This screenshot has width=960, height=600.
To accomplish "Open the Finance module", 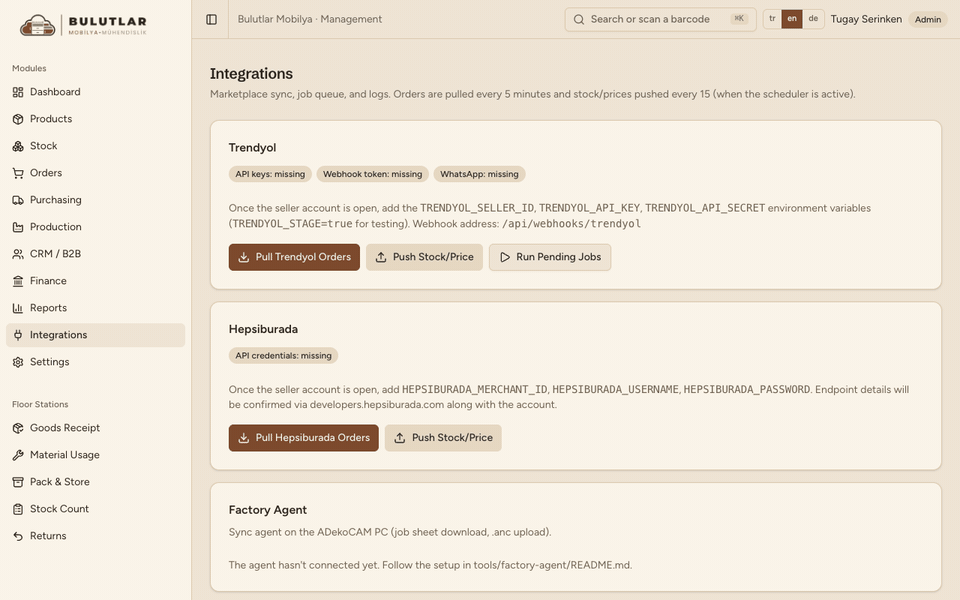I will (x=96, y=281).
